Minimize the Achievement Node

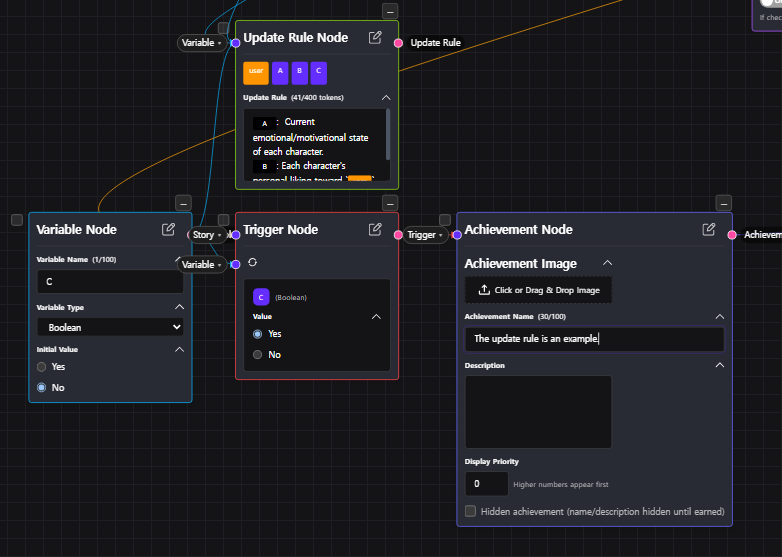pos(724,203)
